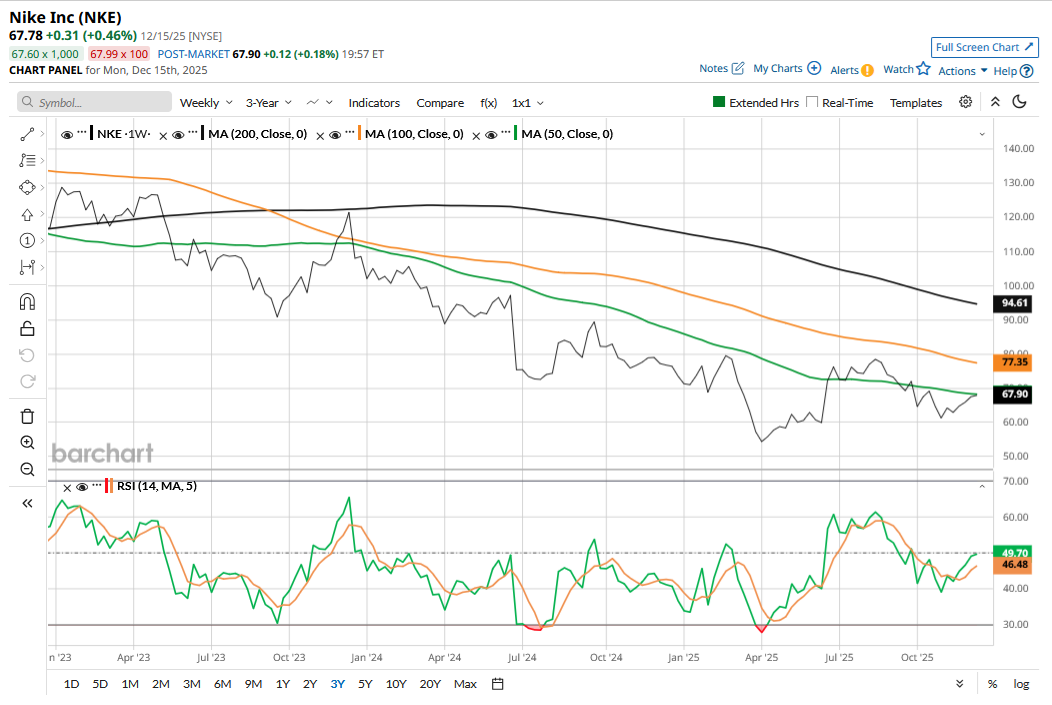Open the Weekly frequency dropdown
Viewport: 1052px width, 705px height.
(205, 103)
